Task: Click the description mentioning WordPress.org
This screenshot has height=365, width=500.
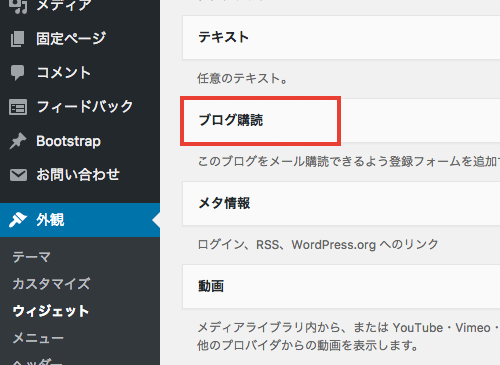Action: pos(318,245)
